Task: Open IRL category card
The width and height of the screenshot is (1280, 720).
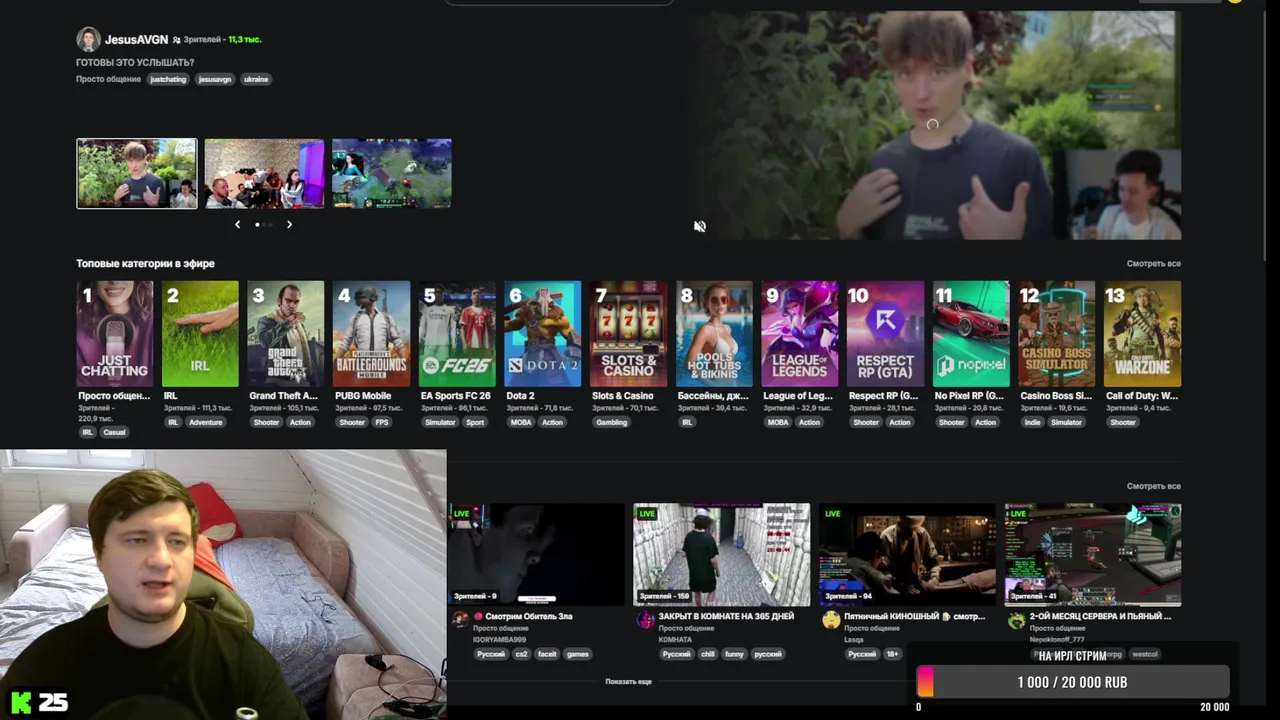Action: point(200,334)
